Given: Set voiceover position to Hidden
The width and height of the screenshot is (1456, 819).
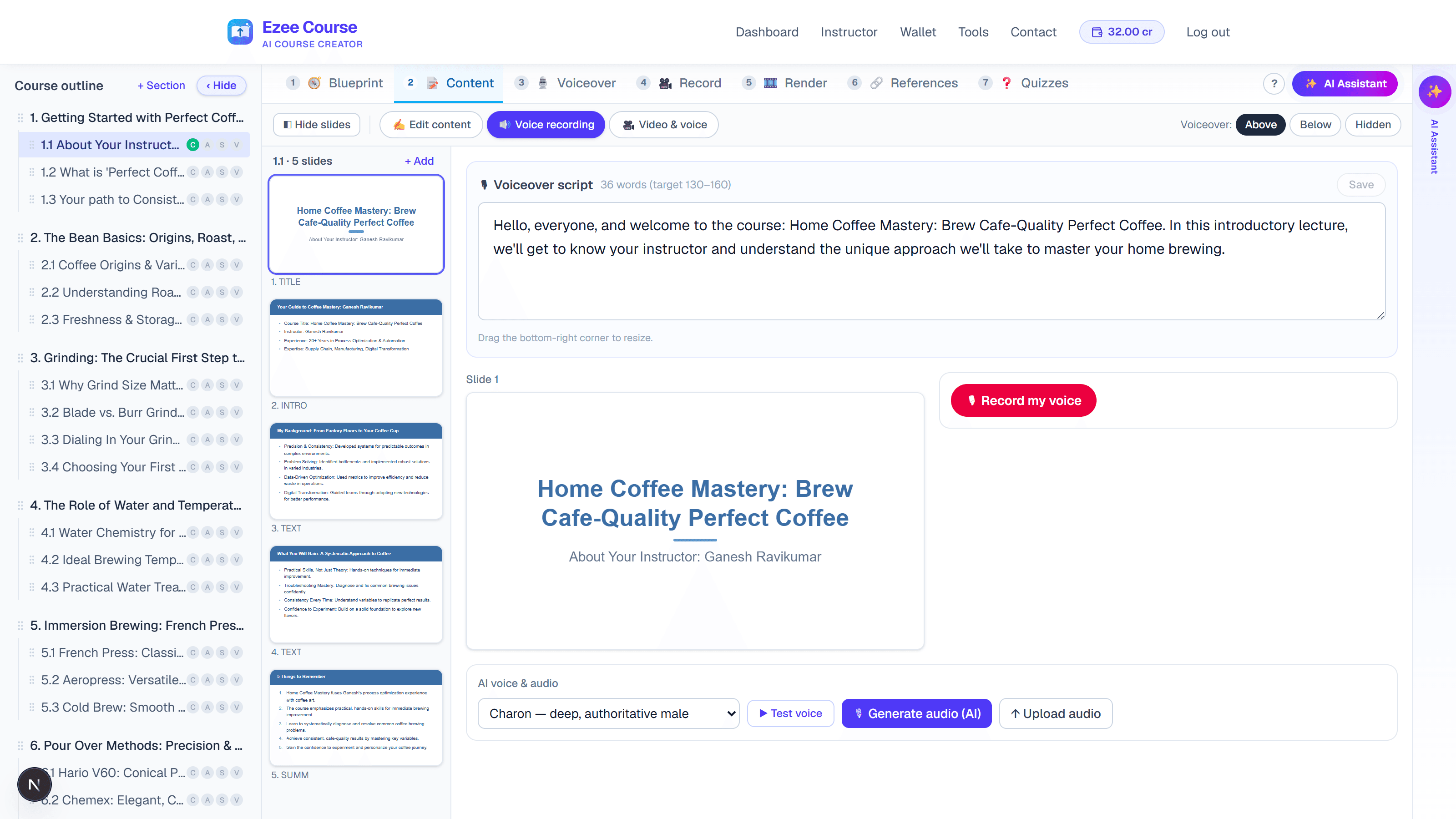Looking at the screenshot, I should (x=1373, y=124).
